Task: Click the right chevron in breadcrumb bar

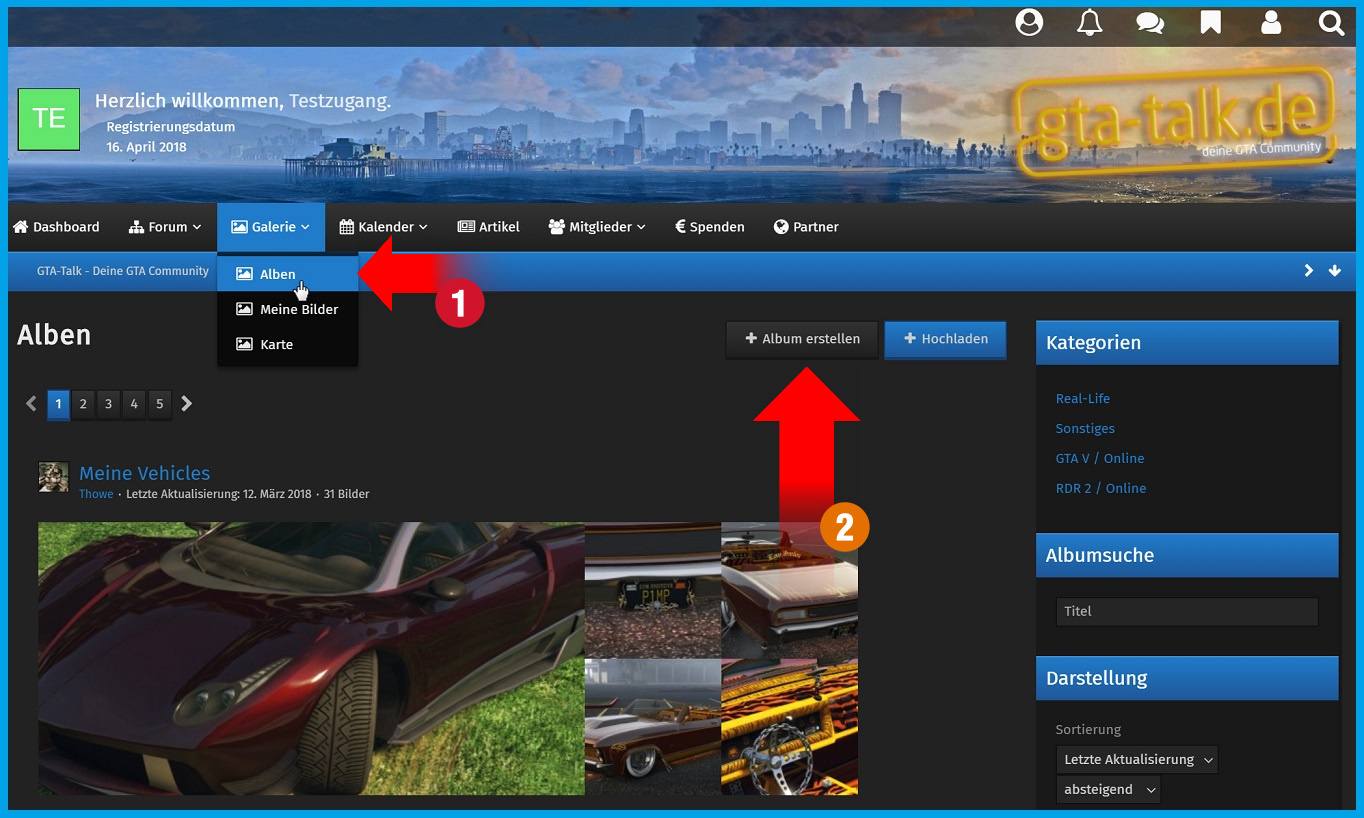Action: tap(1308, 271)
